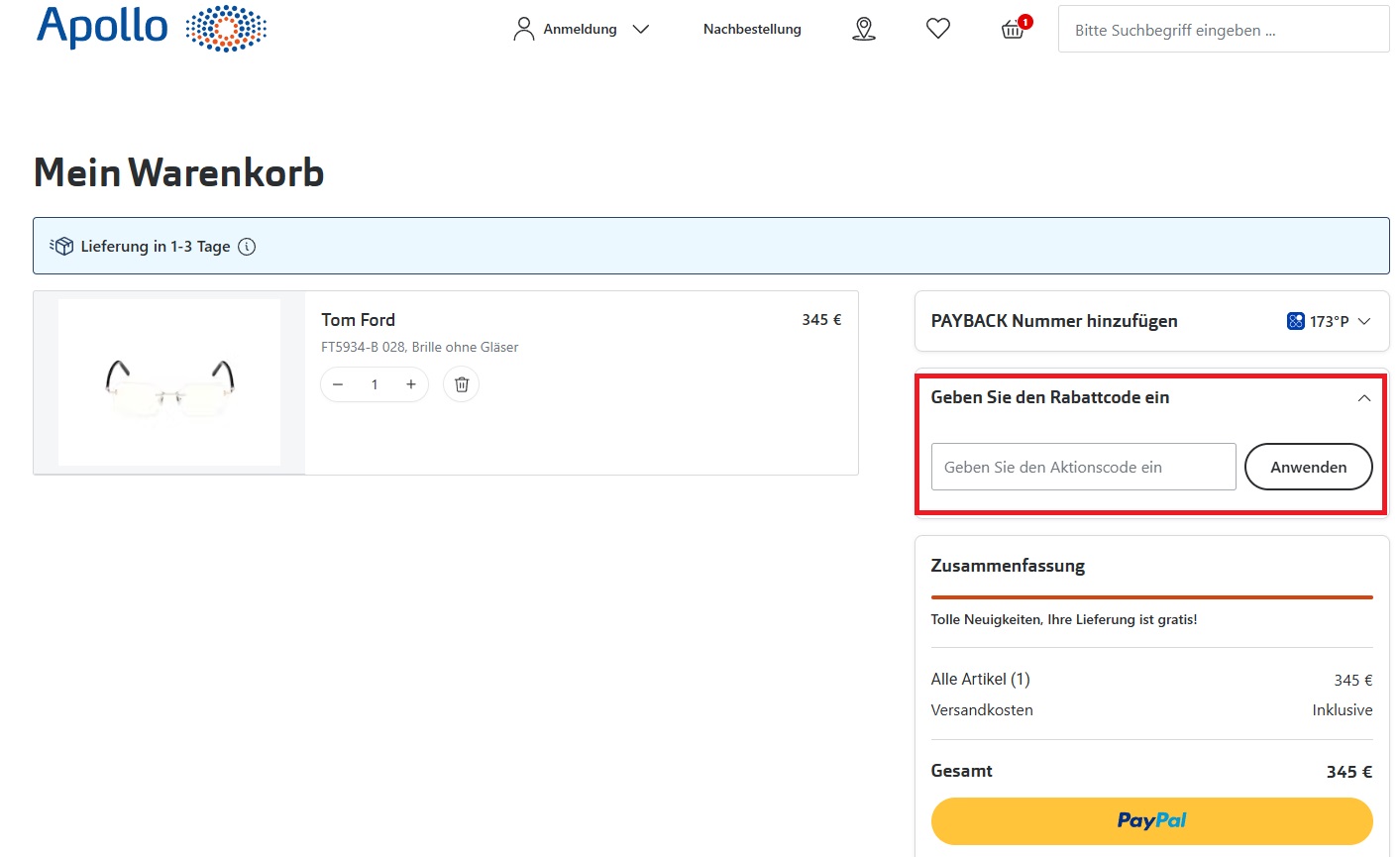Click the 'Gesamt' total label

click(x=962, y=771)
